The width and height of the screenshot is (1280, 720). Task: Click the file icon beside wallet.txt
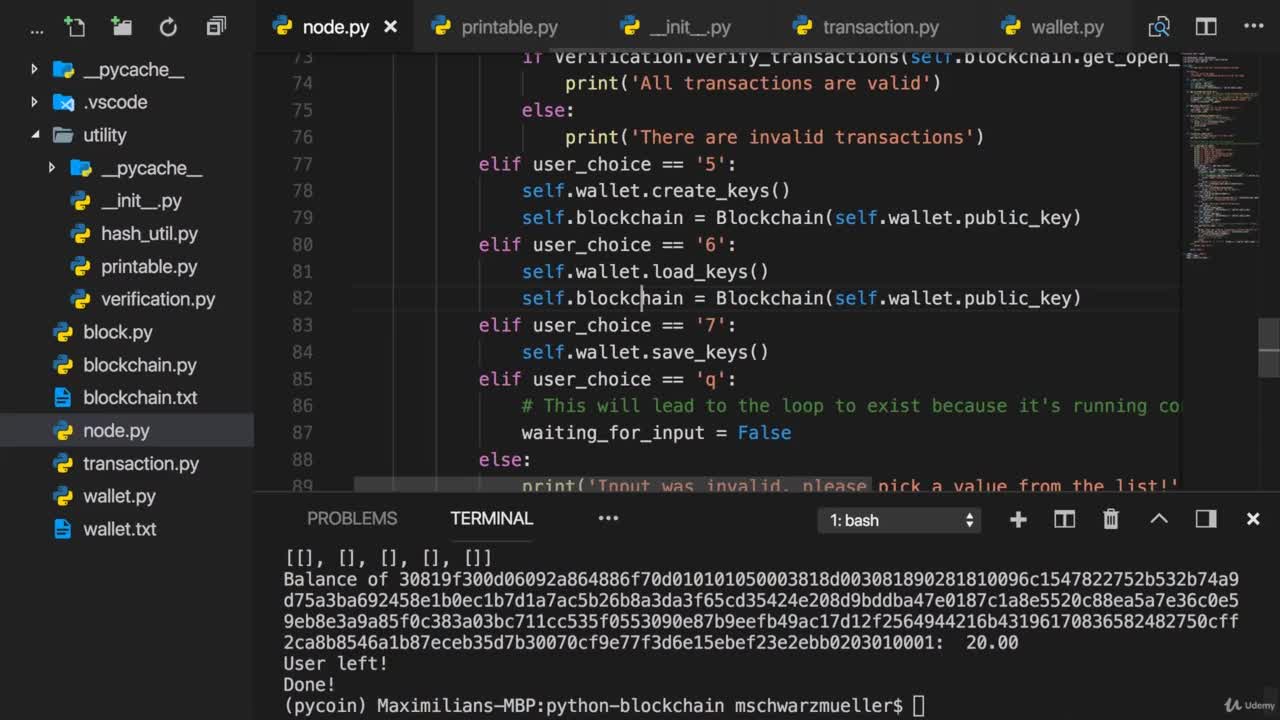63,529
